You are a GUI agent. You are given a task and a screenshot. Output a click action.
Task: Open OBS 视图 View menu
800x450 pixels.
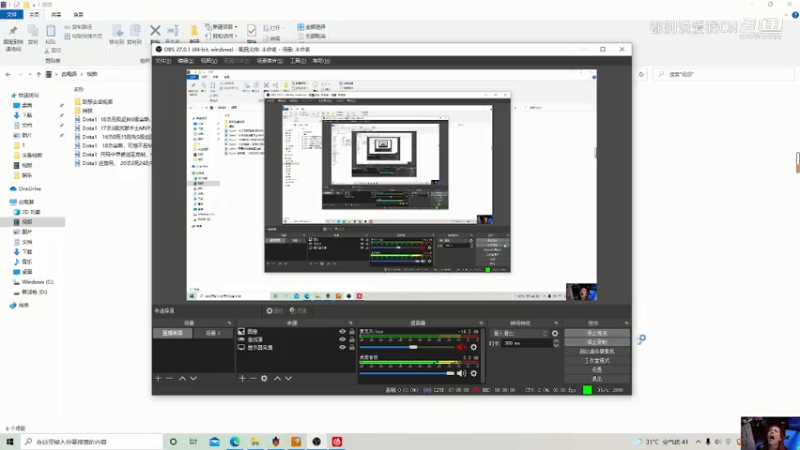[x=209, y=61]
